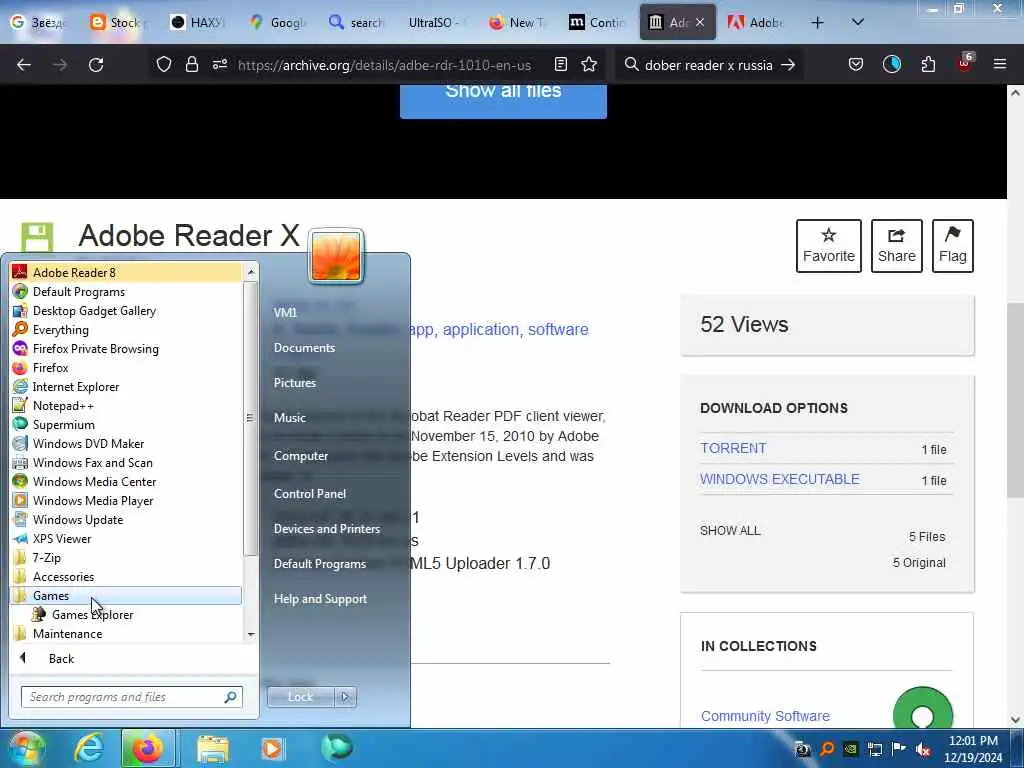Expand the 7-Zip folder
Screen dimensions: 1024x768
click(125, 557)
